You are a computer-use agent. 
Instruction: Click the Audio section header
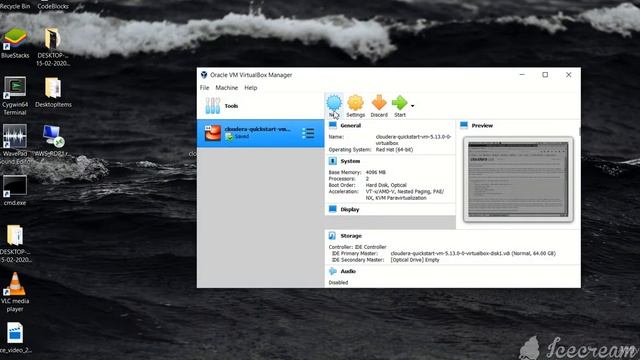pyautogui.click(x=348, y=271)
